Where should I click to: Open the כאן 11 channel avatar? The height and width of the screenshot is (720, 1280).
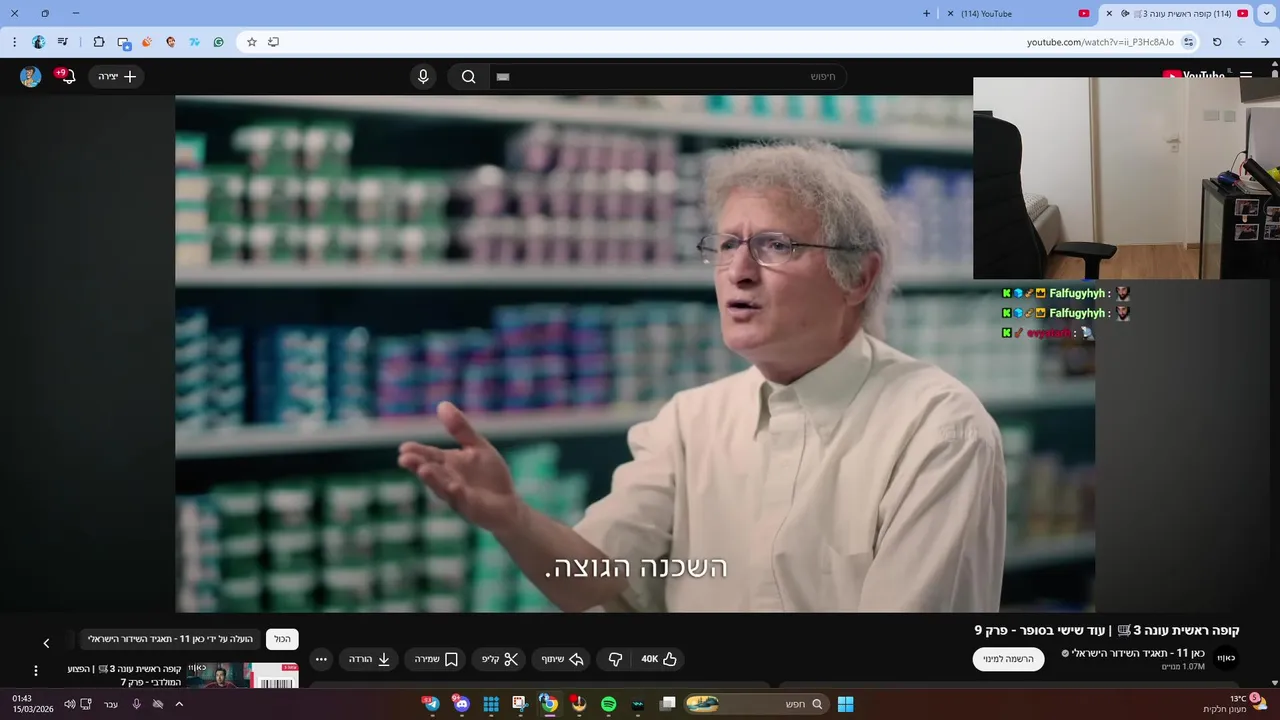1226,658
